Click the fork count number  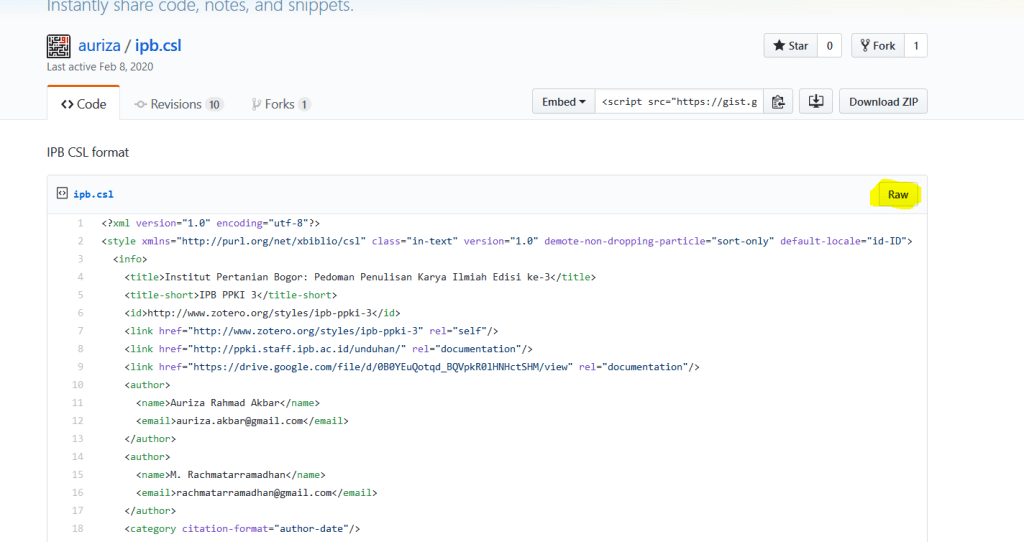tap(916, 46)
